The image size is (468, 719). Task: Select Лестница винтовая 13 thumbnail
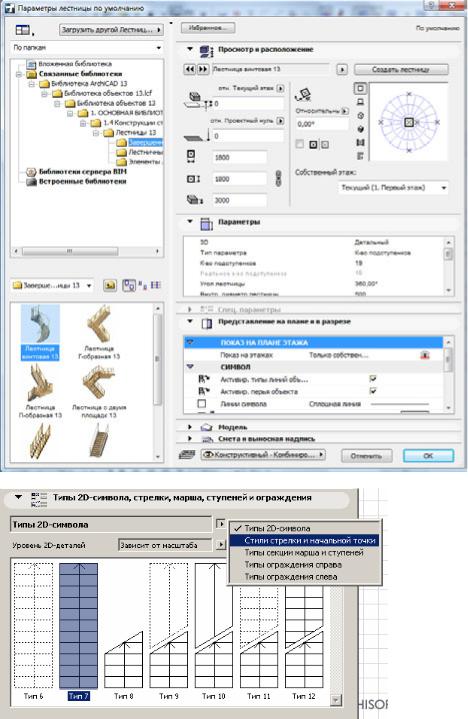(40, 332)
